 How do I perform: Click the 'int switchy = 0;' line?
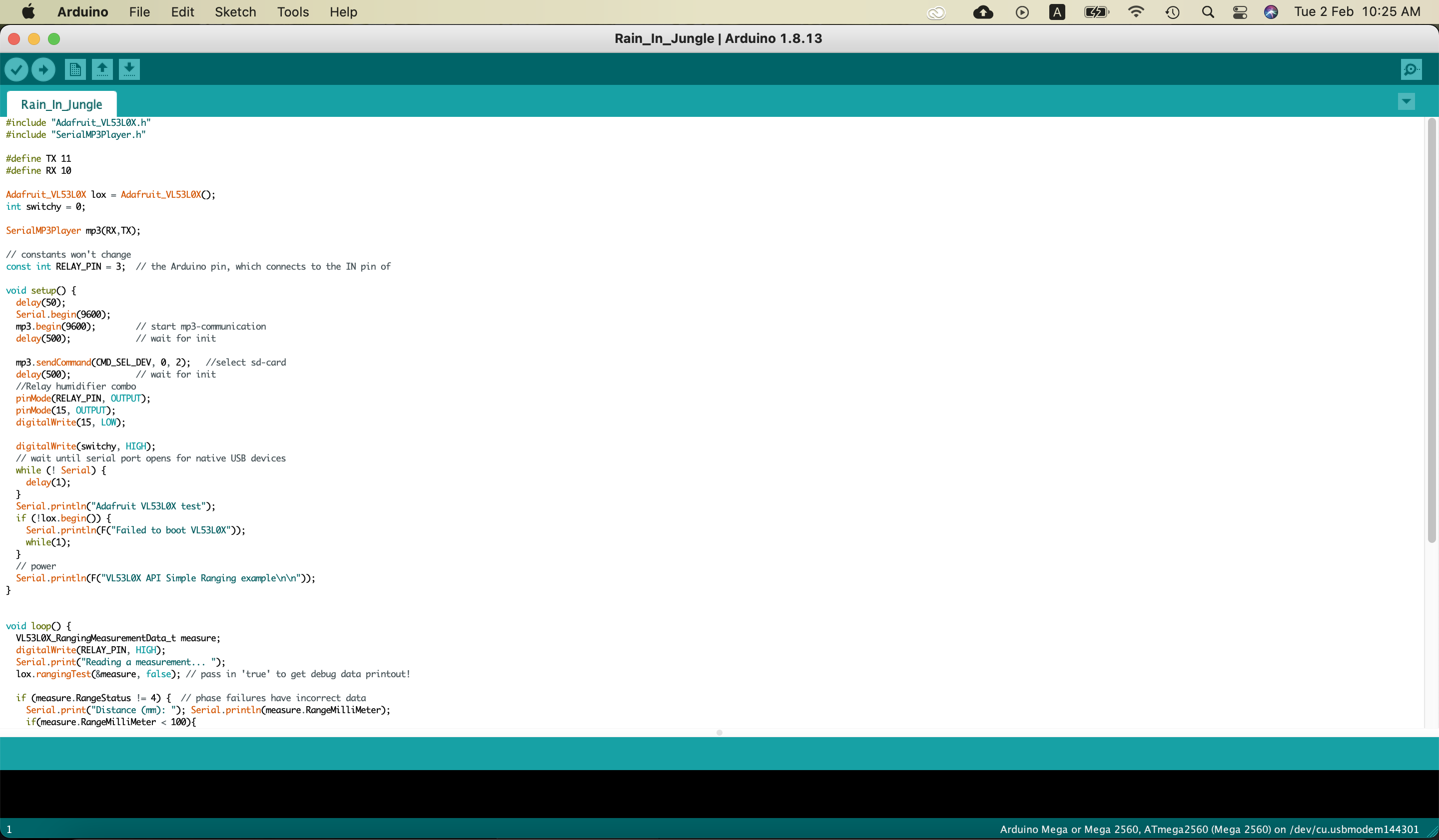pos(45,207)
